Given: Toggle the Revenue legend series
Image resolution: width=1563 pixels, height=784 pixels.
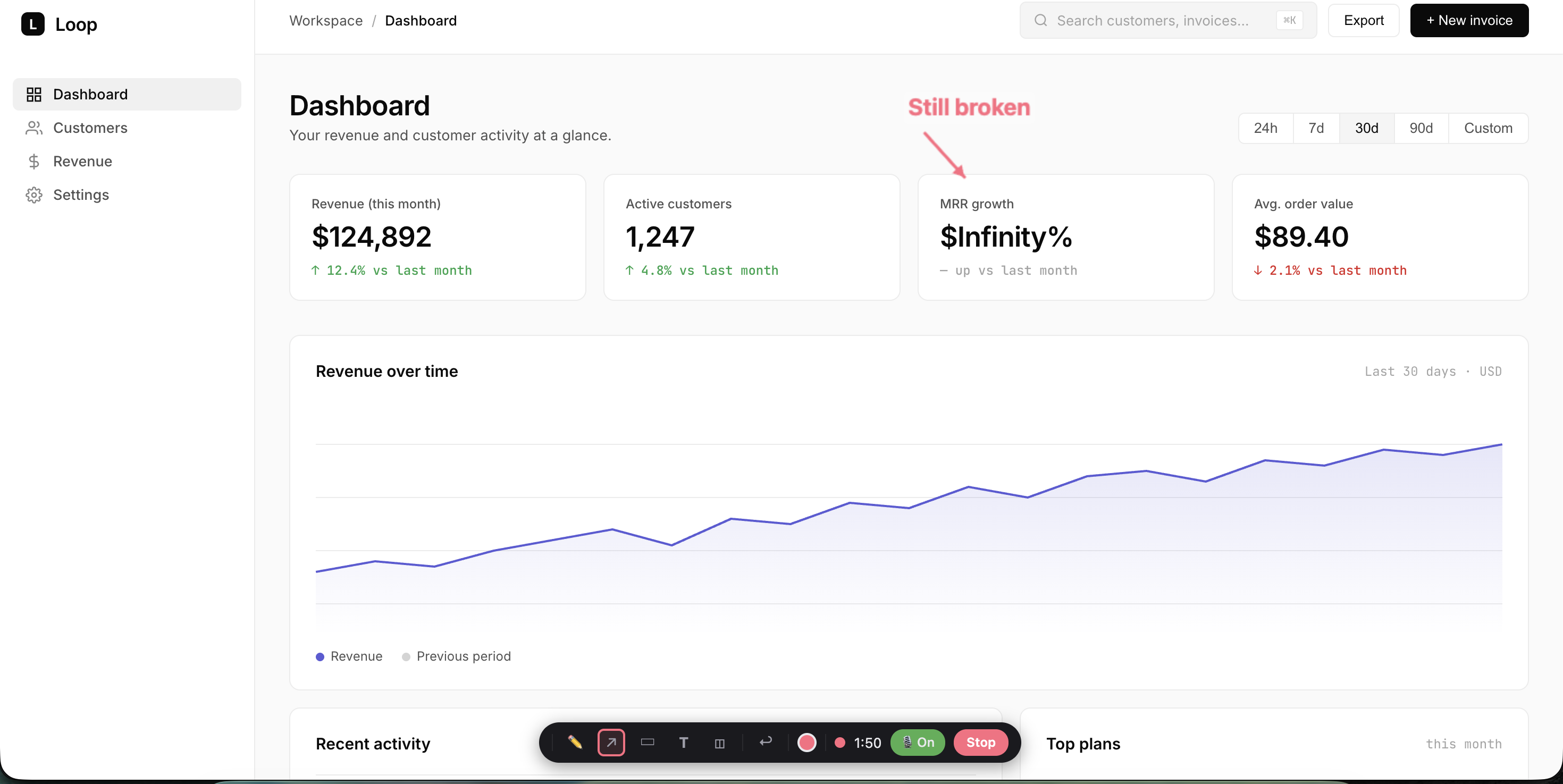Looking at the screenshot, I should [x=349, y=656].
